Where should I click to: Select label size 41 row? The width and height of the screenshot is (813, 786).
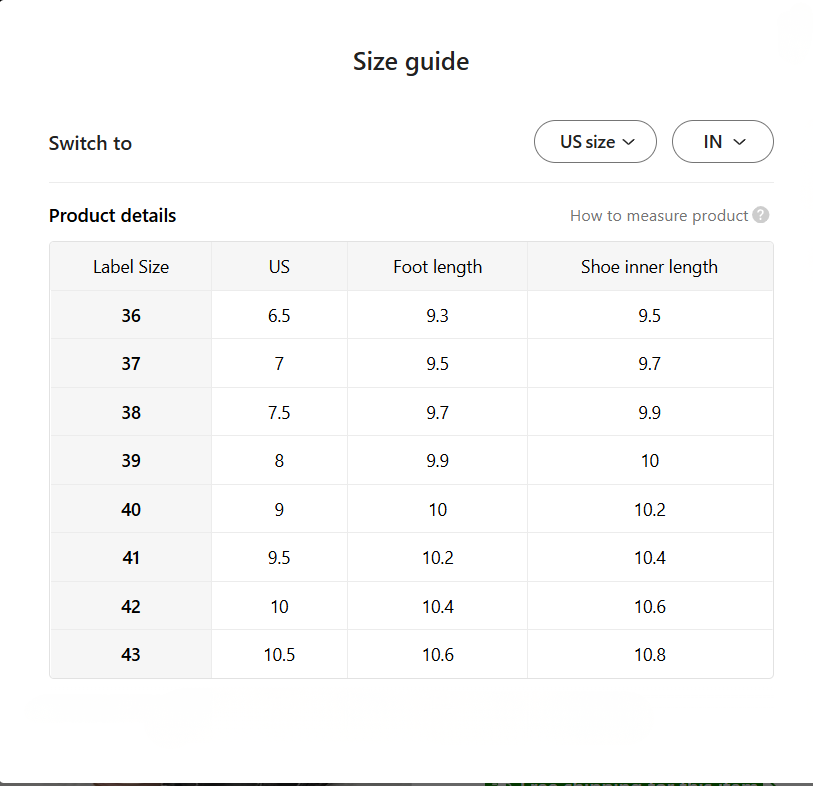131,558
